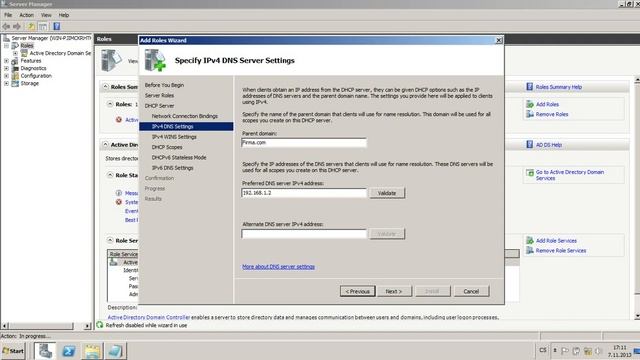Viewport: 640px width, 360px height.
Task: Select Server Manager root tree item
Action: 51,38
